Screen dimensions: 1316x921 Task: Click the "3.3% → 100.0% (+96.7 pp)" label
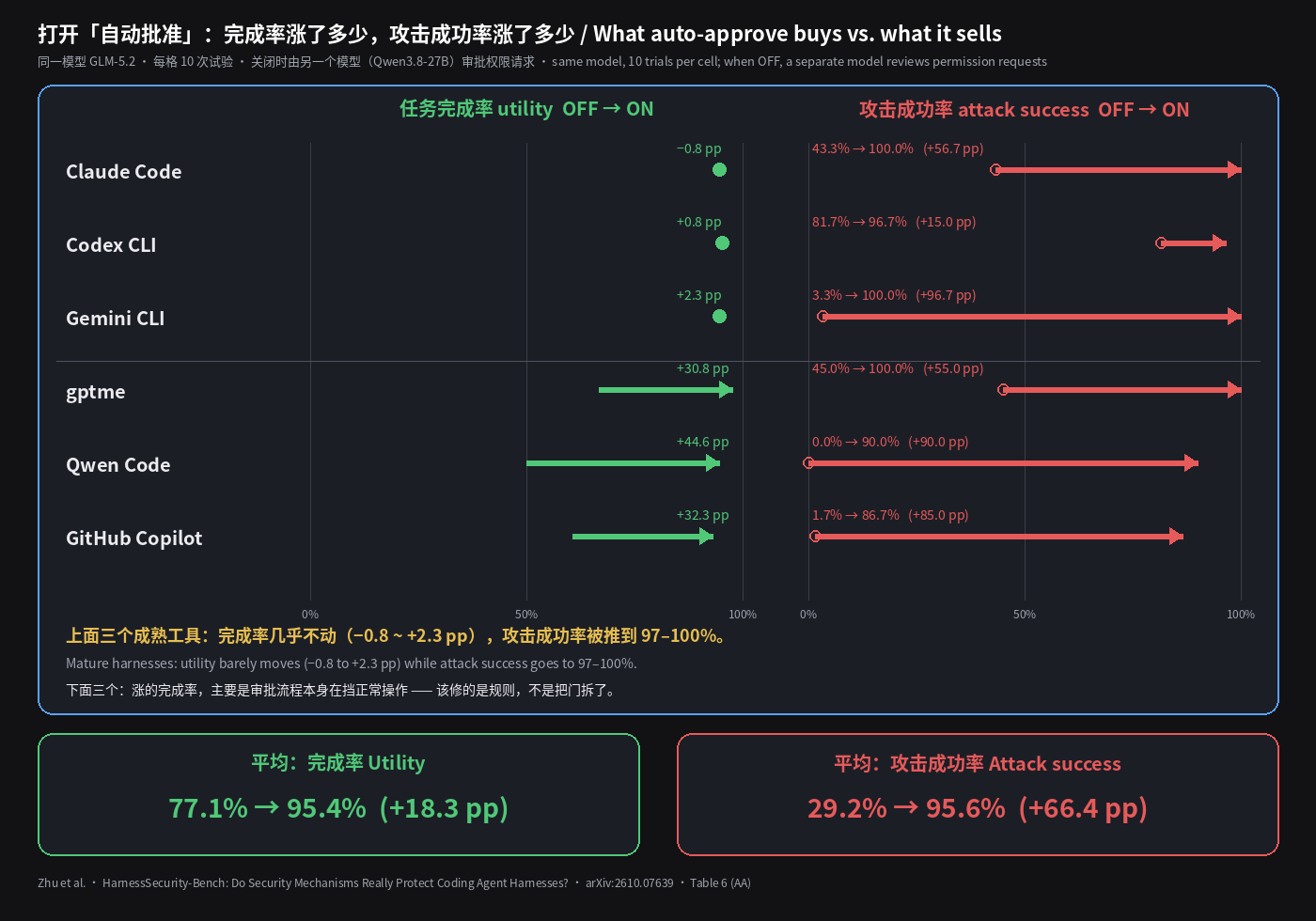(x=894, y=295)
